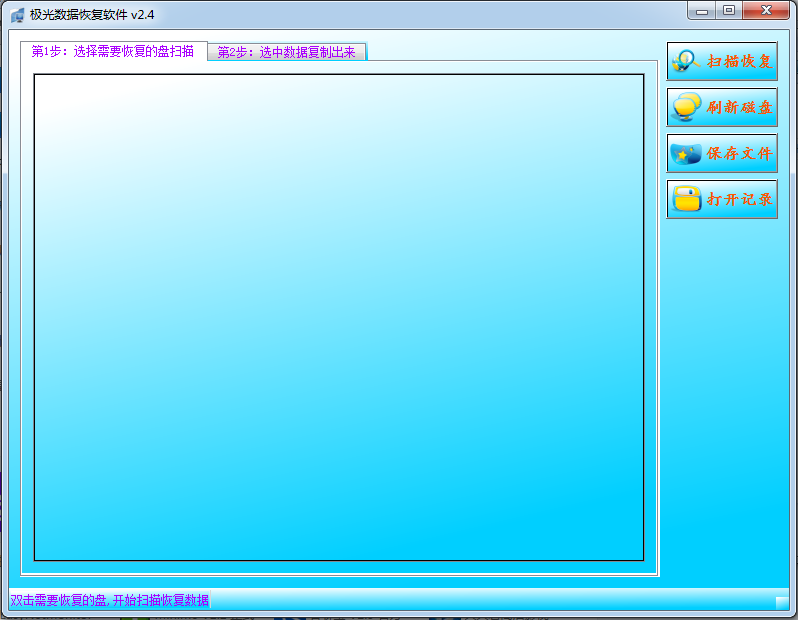This screenshot has width=798, height=620.
Task: Minimize the 极光数据恢复软件 window
Action: tap(702, 11)
